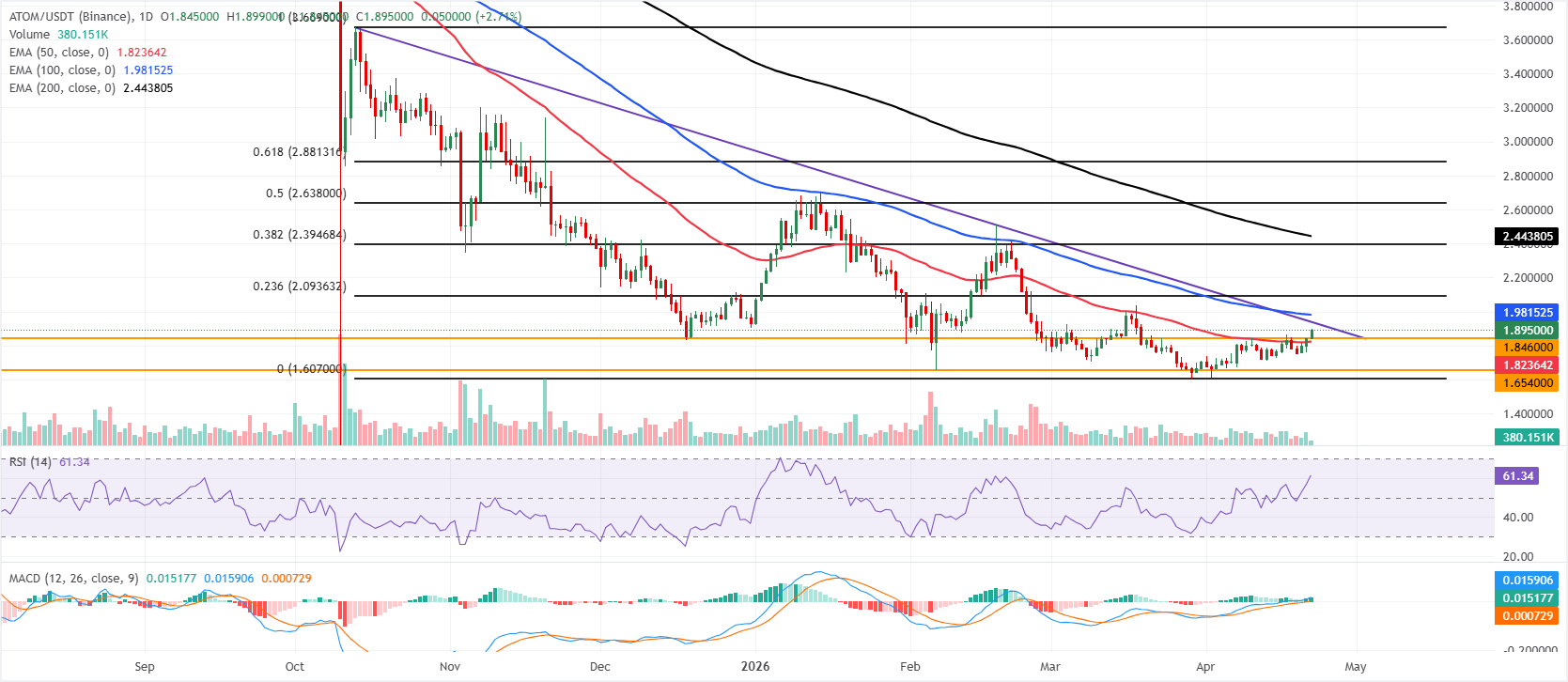Click the EMA (100, close, 0) legend label
This screenshot has width=1568, height=682.
tap(62, 70)
